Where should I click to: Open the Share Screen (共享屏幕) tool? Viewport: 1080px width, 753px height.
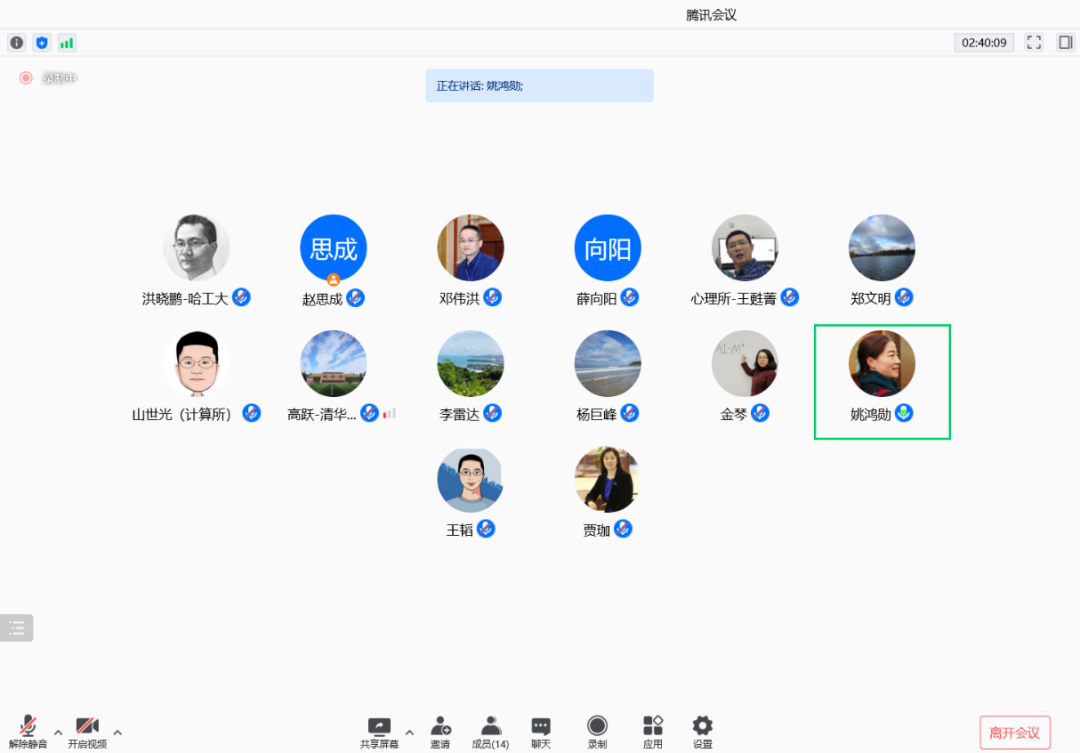click(379, 732)
